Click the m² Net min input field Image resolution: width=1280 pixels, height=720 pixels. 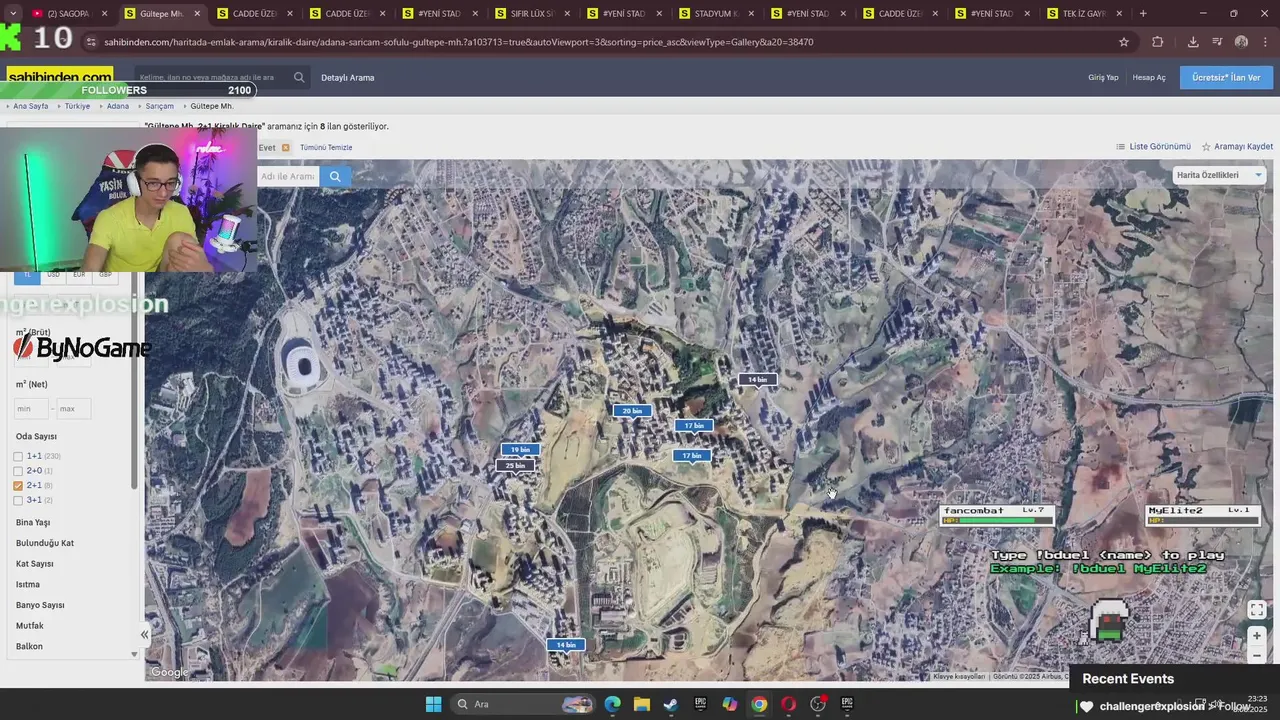[31, 408]
